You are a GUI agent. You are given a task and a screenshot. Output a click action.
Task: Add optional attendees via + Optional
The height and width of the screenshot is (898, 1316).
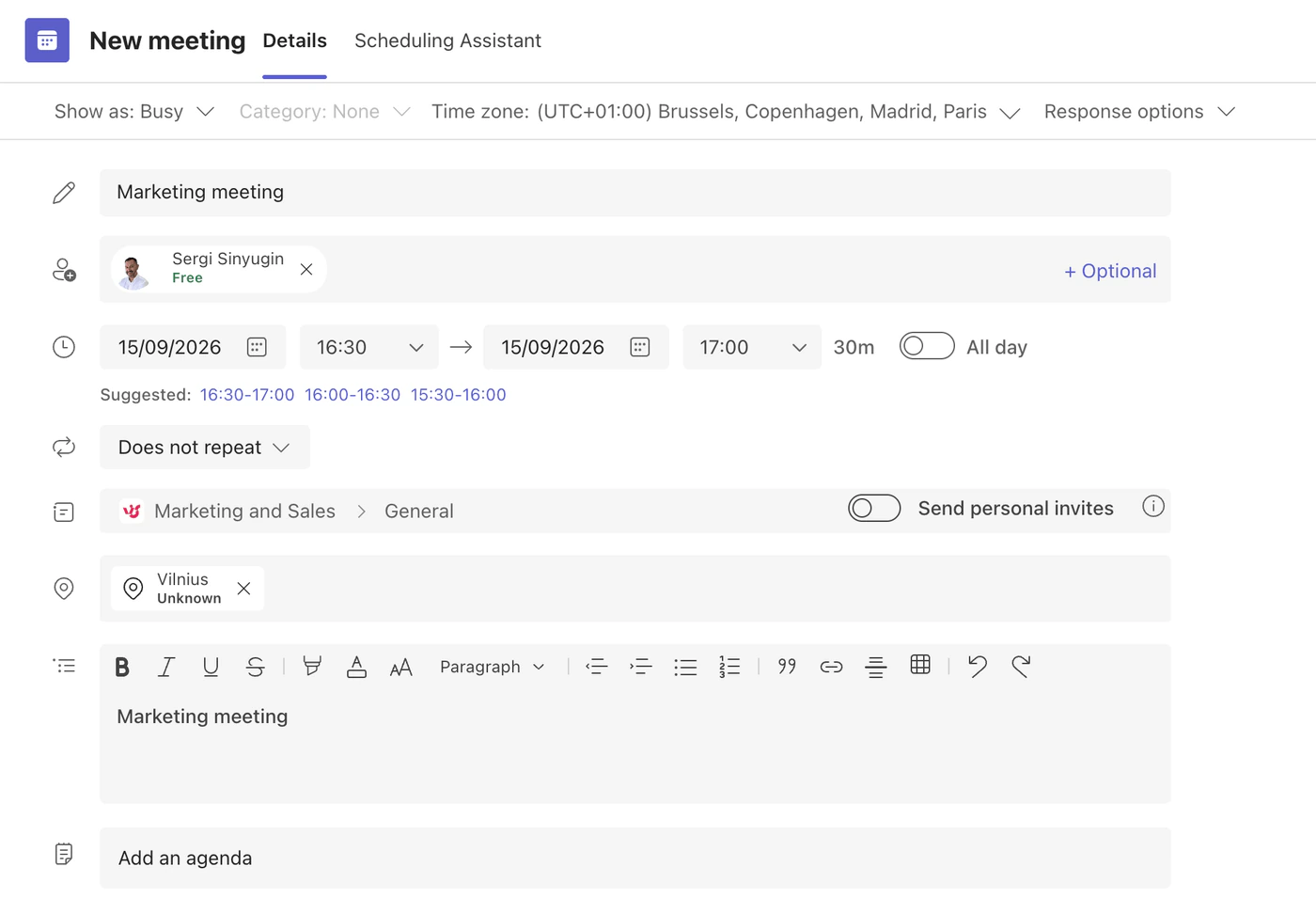1110,271
